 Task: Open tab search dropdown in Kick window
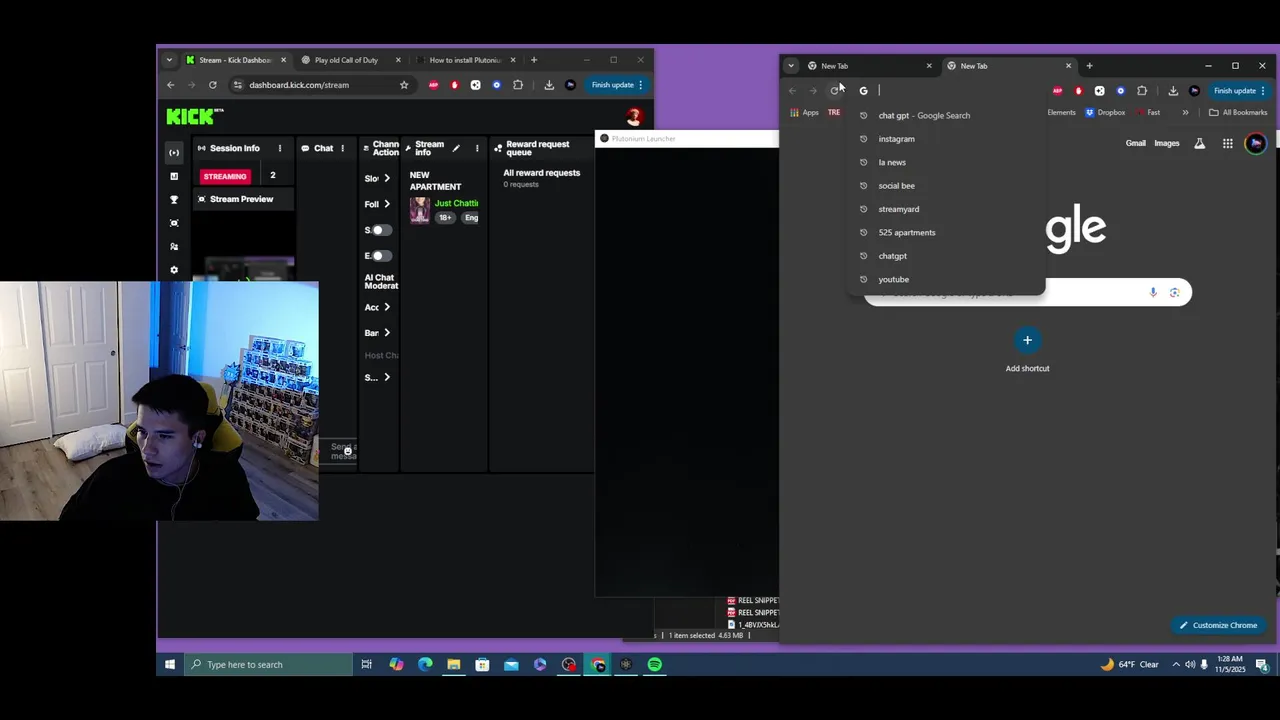(x=169, y=60)
